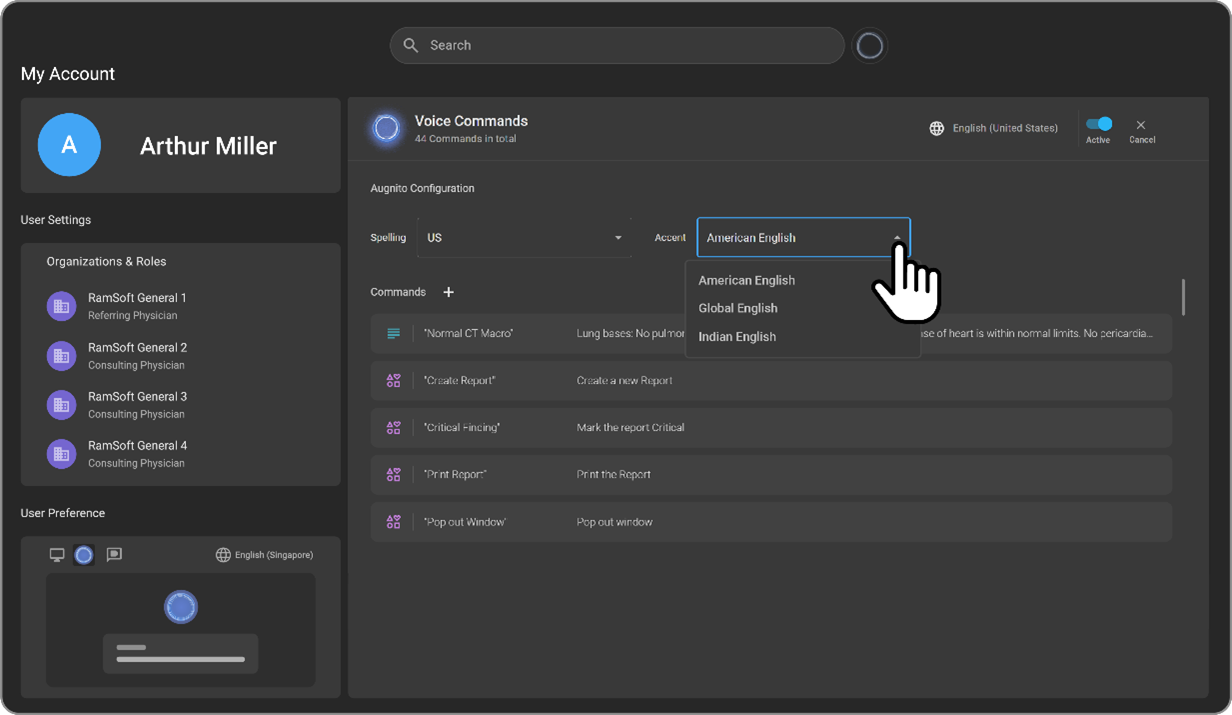Open the Create Report command row
The width and height of the screenshot is (1232, 715).
(770, 381)
